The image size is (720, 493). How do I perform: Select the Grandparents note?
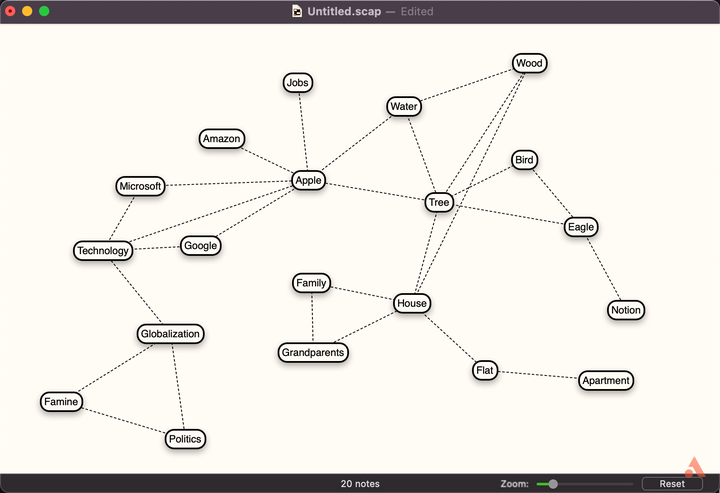coord(313,353)
